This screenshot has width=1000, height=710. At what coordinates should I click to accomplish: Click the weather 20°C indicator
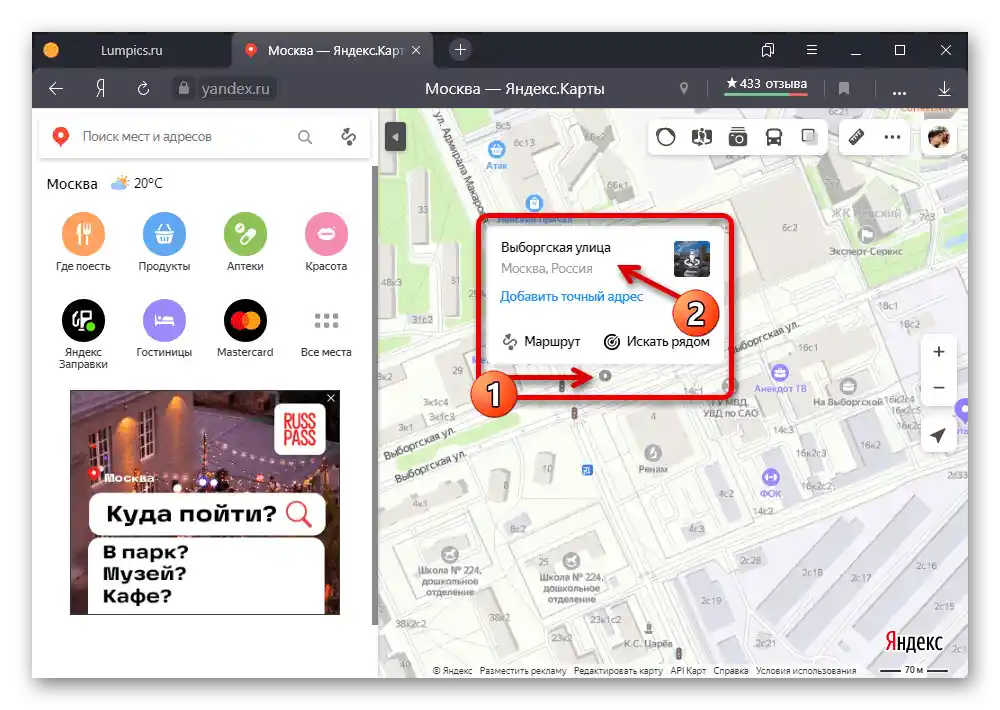click(137, 184)
